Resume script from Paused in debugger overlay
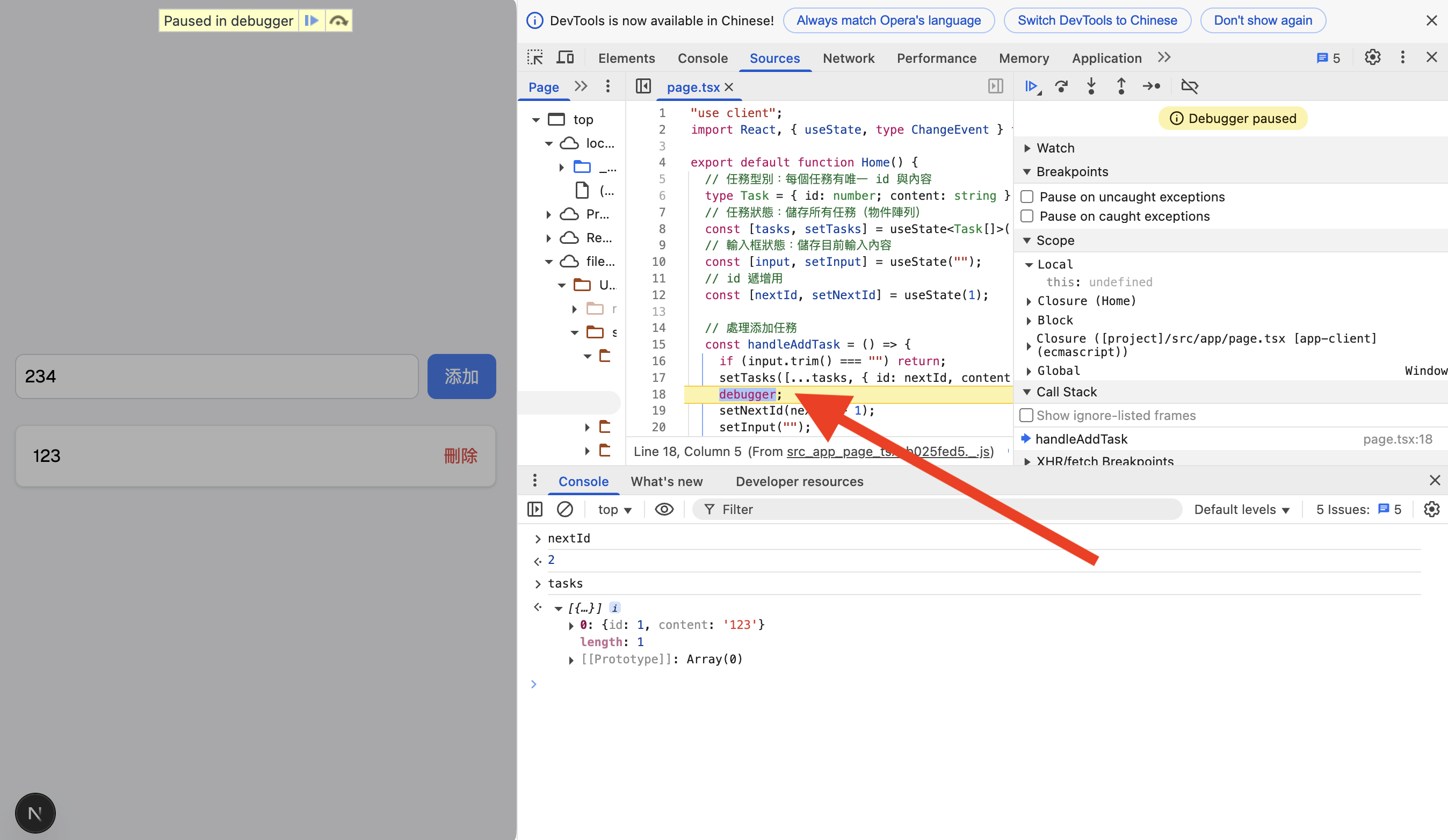The width and height of the screenshot is (1448, 840). (312, 21)
